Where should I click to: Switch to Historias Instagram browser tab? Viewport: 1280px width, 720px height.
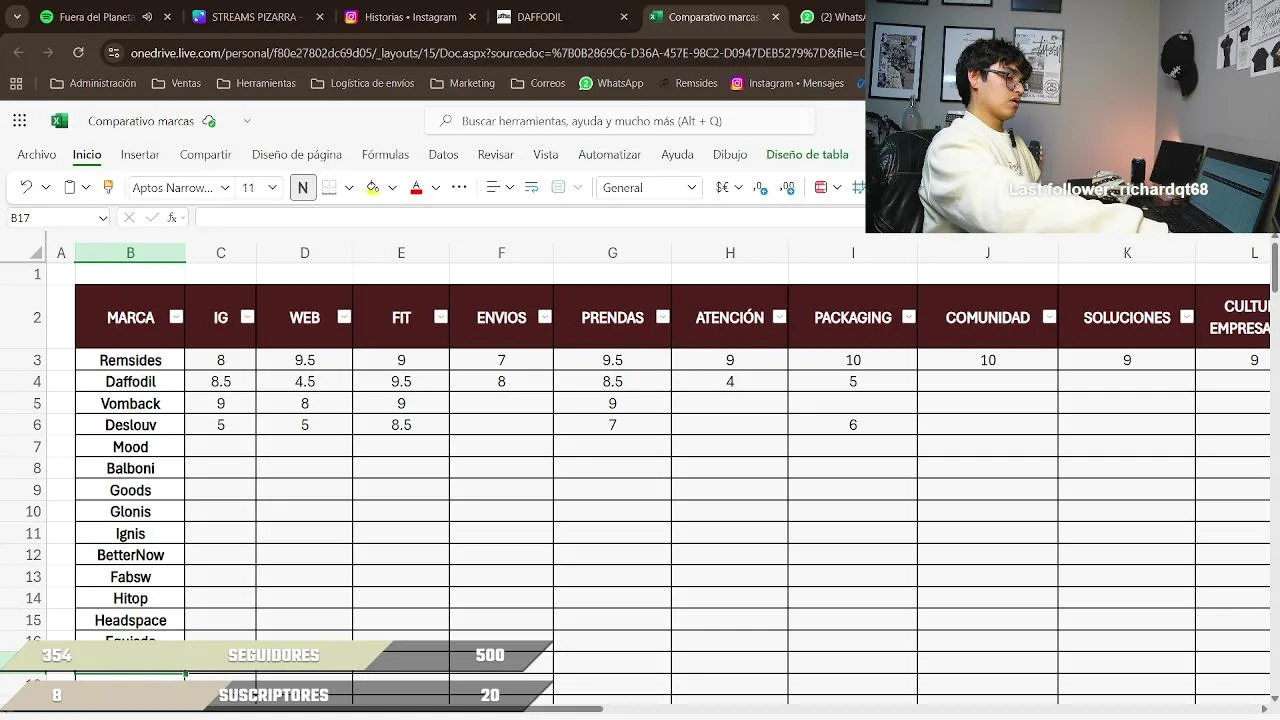pos(410,17)
